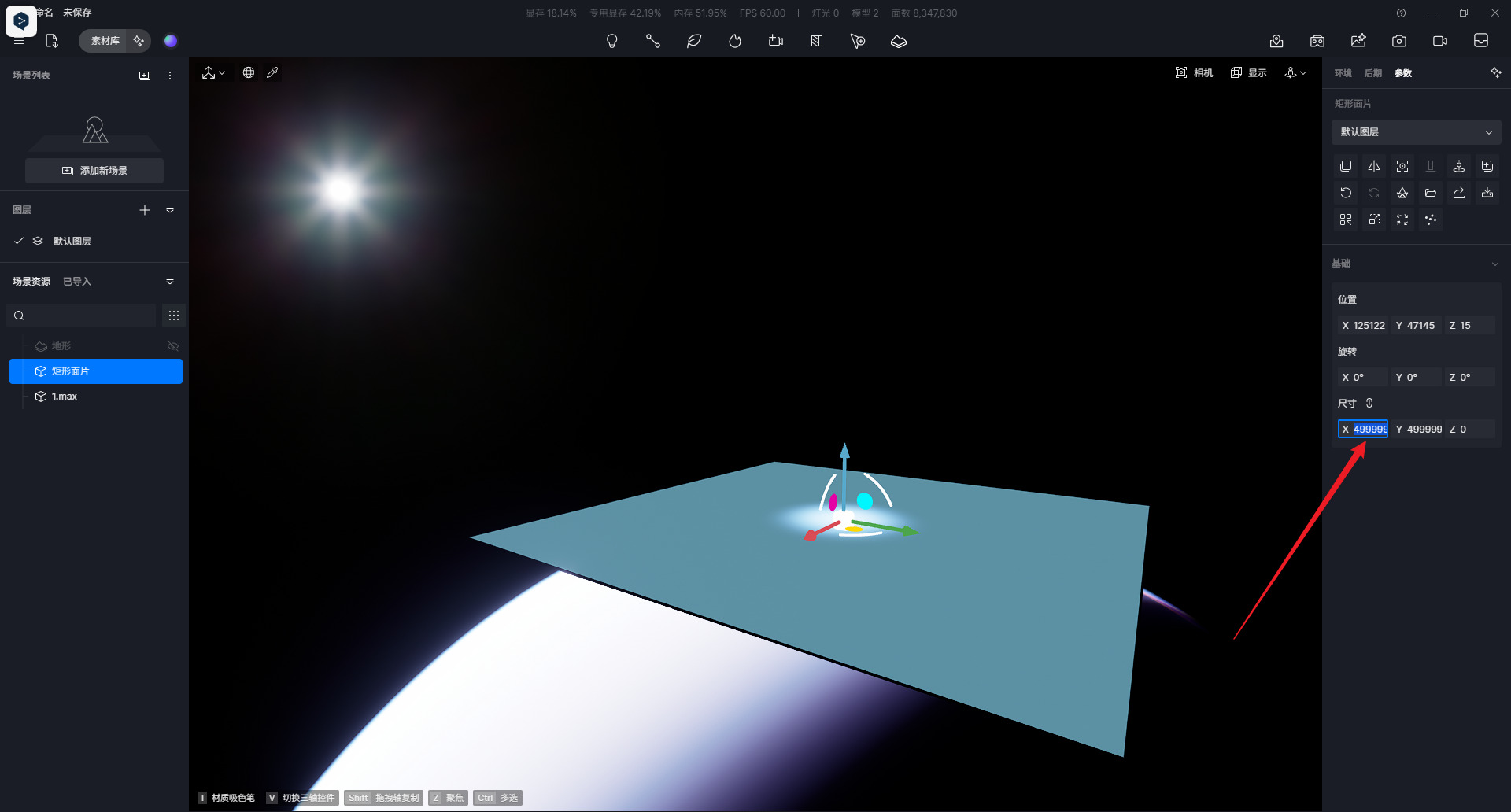Click the screenshot camera icon at top right
Image resolution: width=1511 pixels, height=812 pixels.
(1398, 41)
